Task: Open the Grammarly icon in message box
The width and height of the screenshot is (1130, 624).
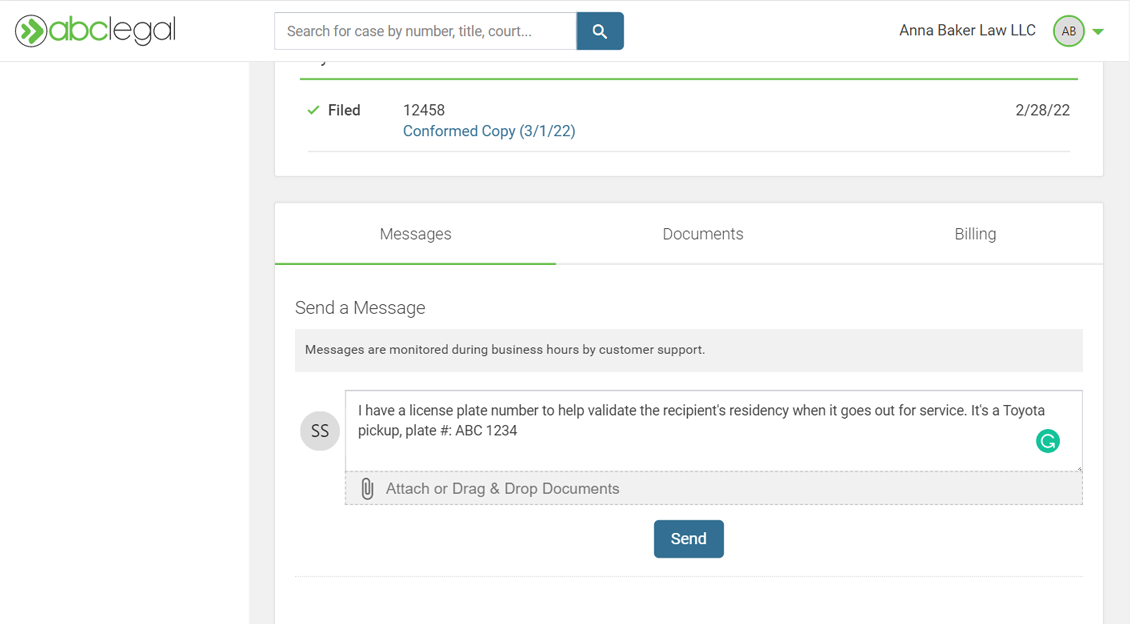Action: coord(1047,441)
